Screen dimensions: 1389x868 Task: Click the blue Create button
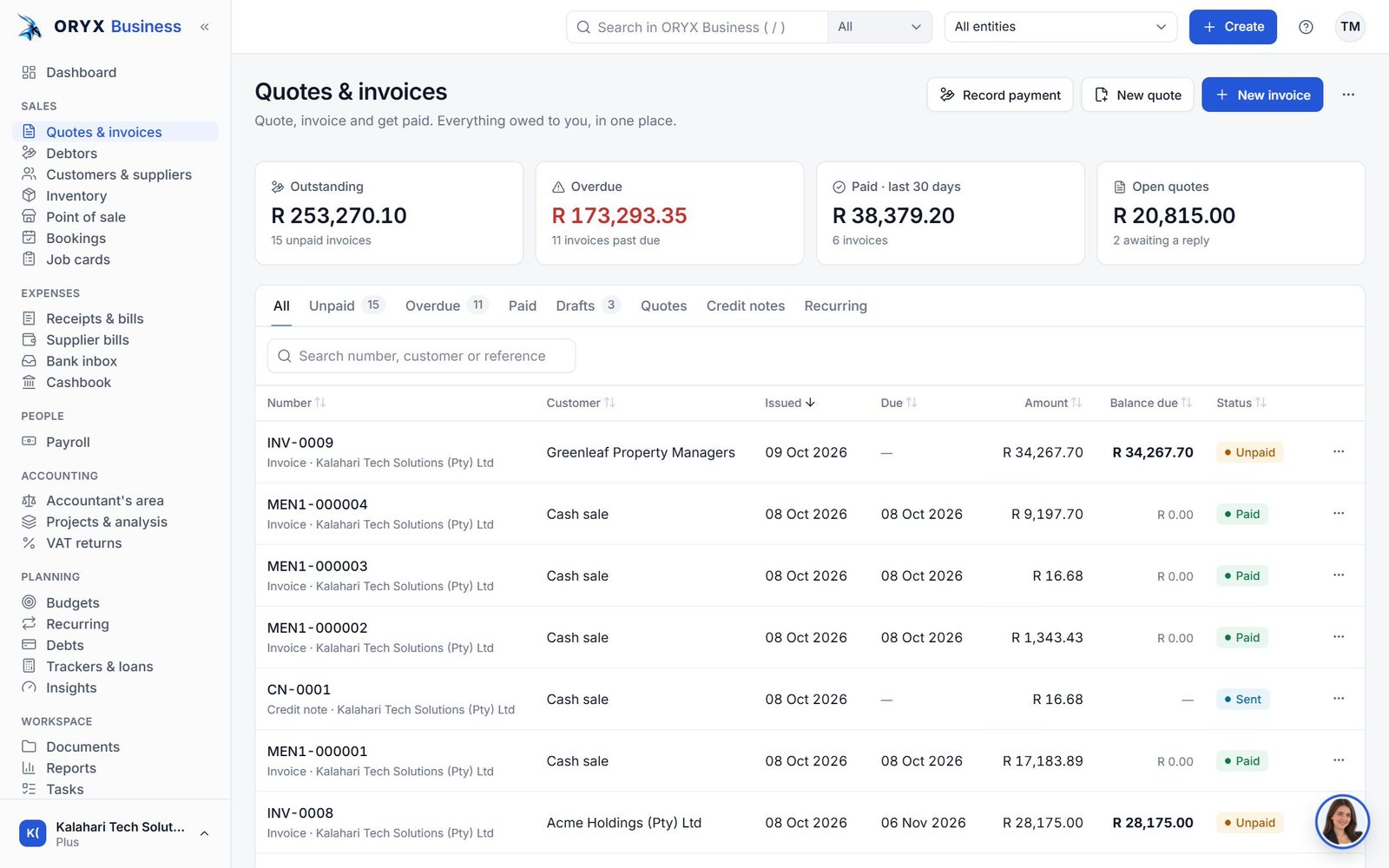(1233, 27)
